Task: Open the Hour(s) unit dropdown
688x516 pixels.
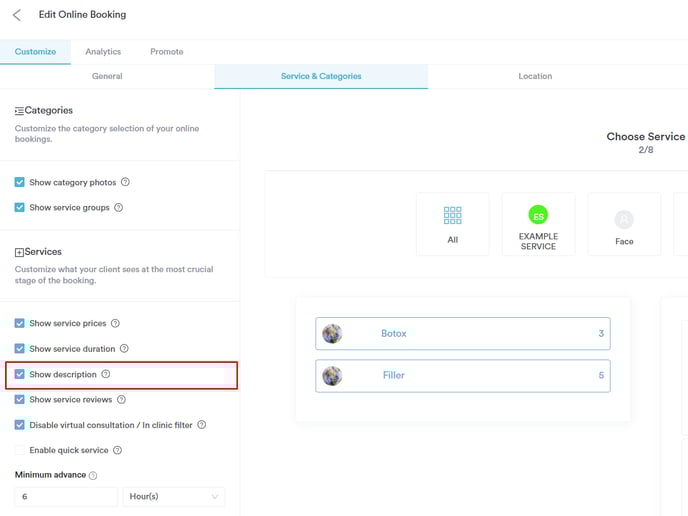Action: [174, 497]
